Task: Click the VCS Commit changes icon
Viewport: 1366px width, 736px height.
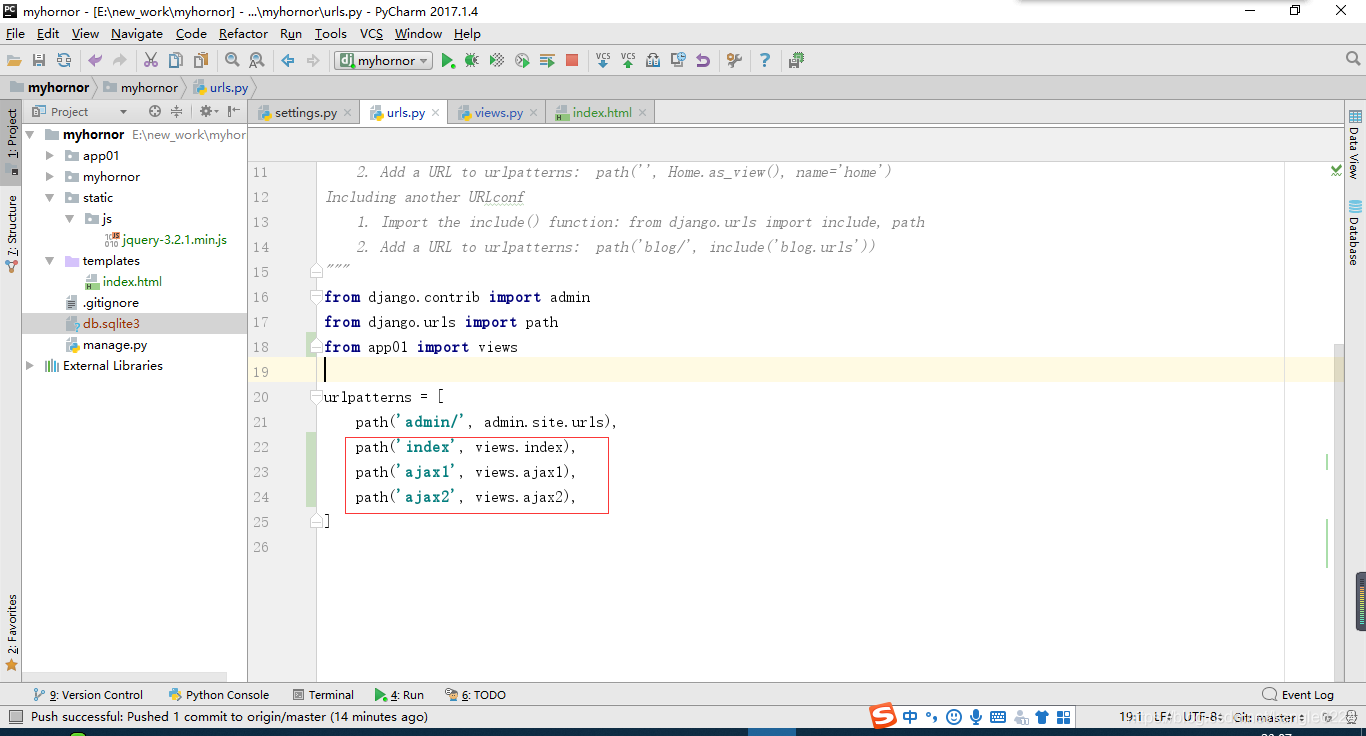Action: (x=628, y=61)
